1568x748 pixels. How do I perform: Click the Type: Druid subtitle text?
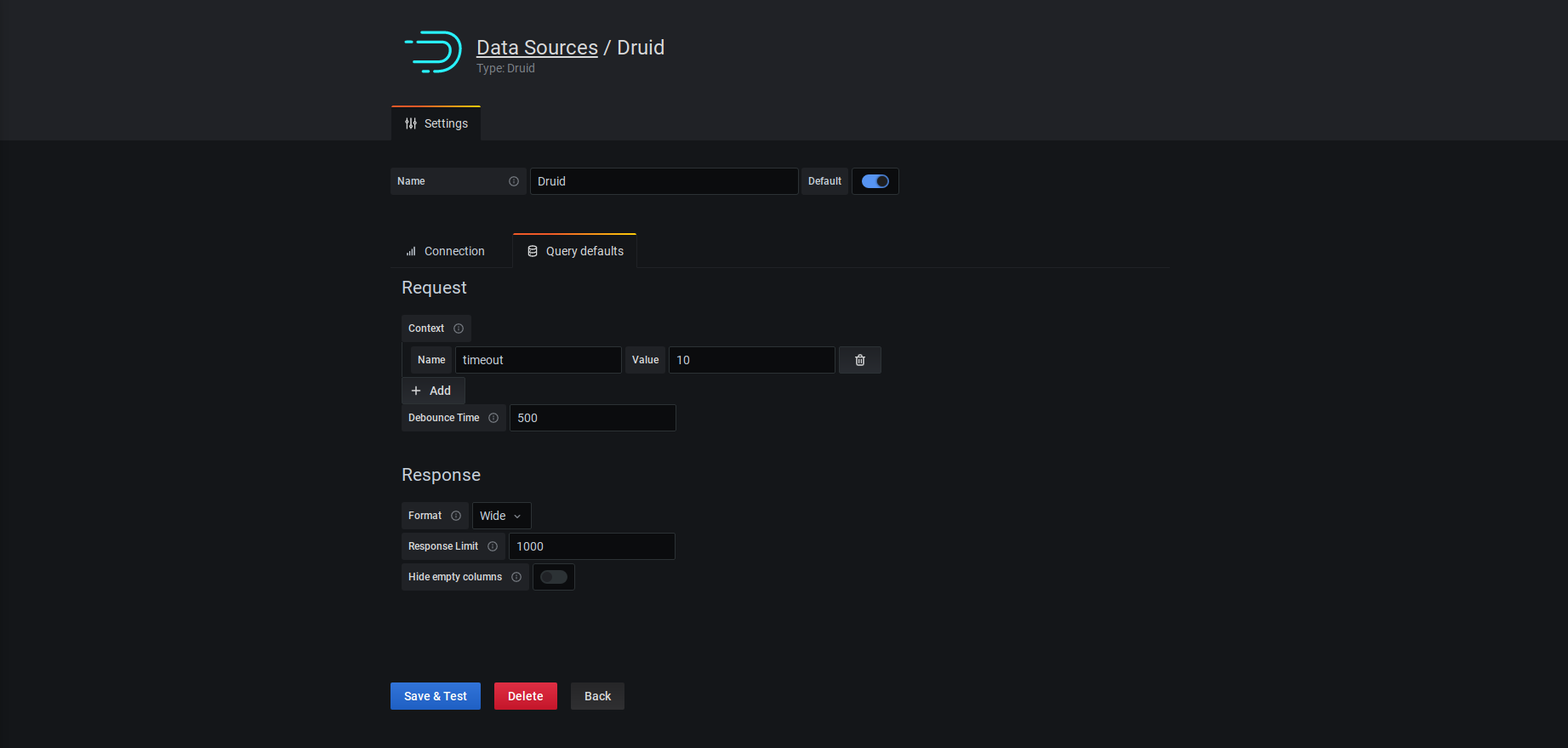[x=505, y=68]
